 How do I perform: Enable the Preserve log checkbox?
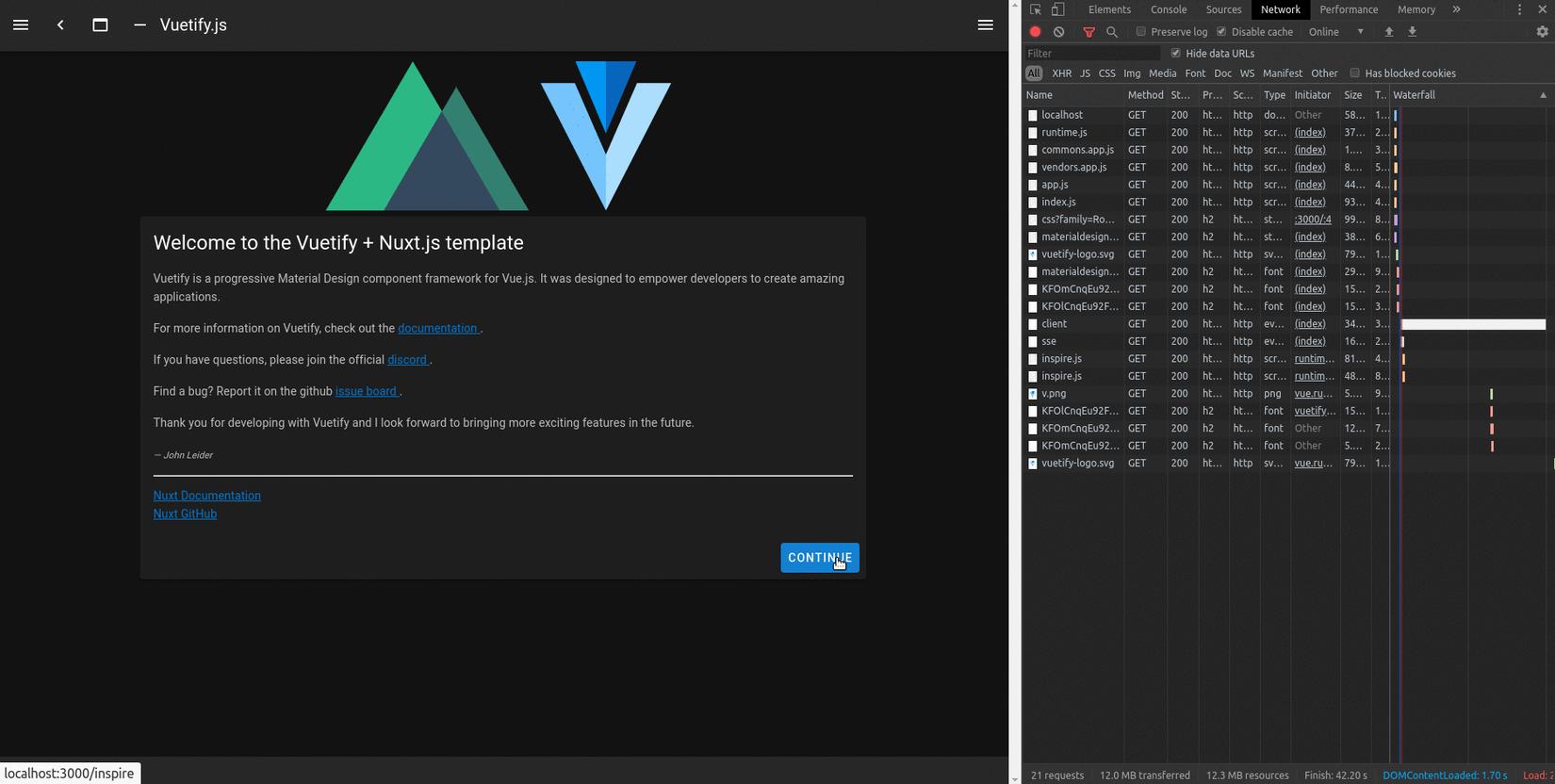[x=1141, y=32]
